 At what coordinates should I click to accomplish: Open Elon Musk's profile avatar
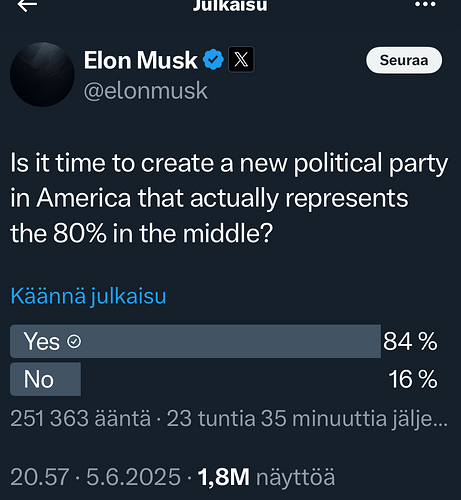pyautogui.click(x=42, y=75)
